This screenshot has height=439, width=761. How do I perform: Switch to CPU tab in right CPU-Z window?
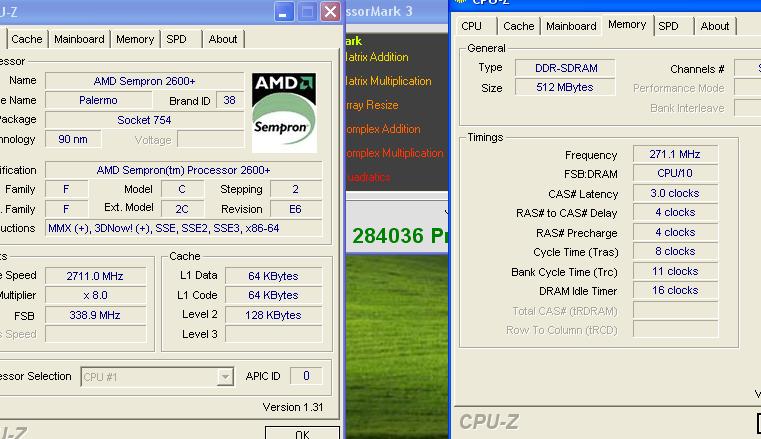472,26
